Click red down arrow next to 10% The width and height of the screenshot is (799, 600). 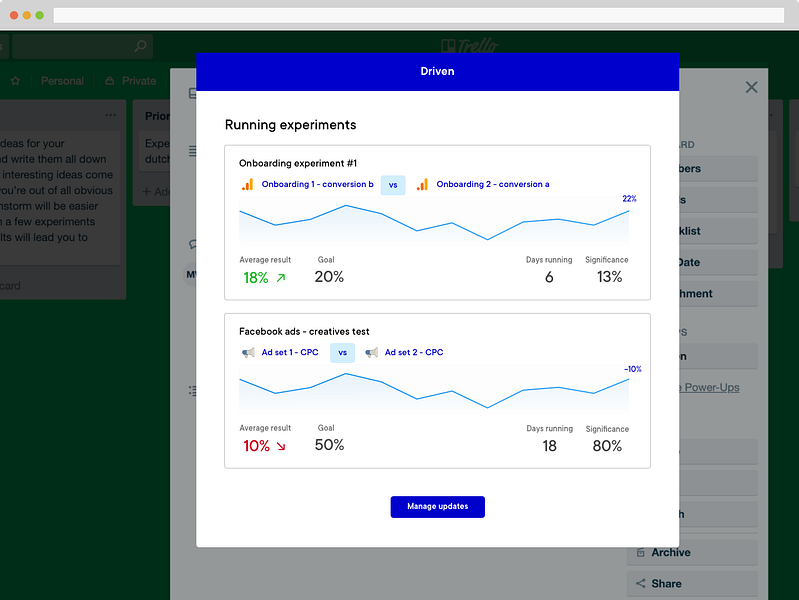tap(281, 446)
